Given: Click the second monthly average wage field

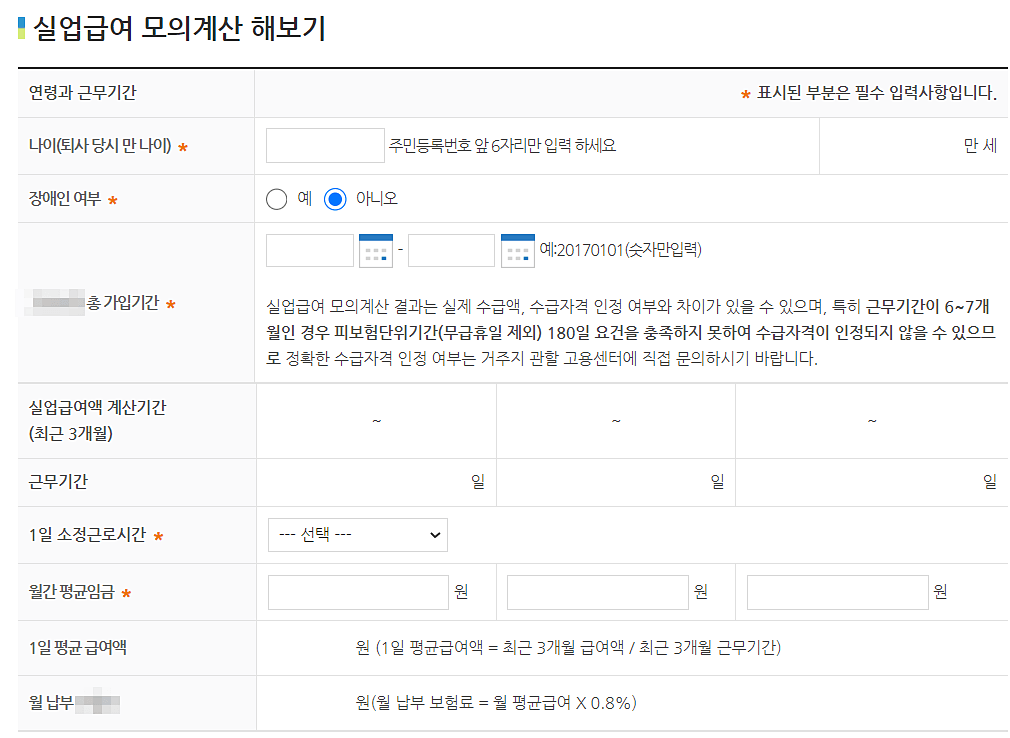Looking at the screenshot, I should tap(597, 591).
